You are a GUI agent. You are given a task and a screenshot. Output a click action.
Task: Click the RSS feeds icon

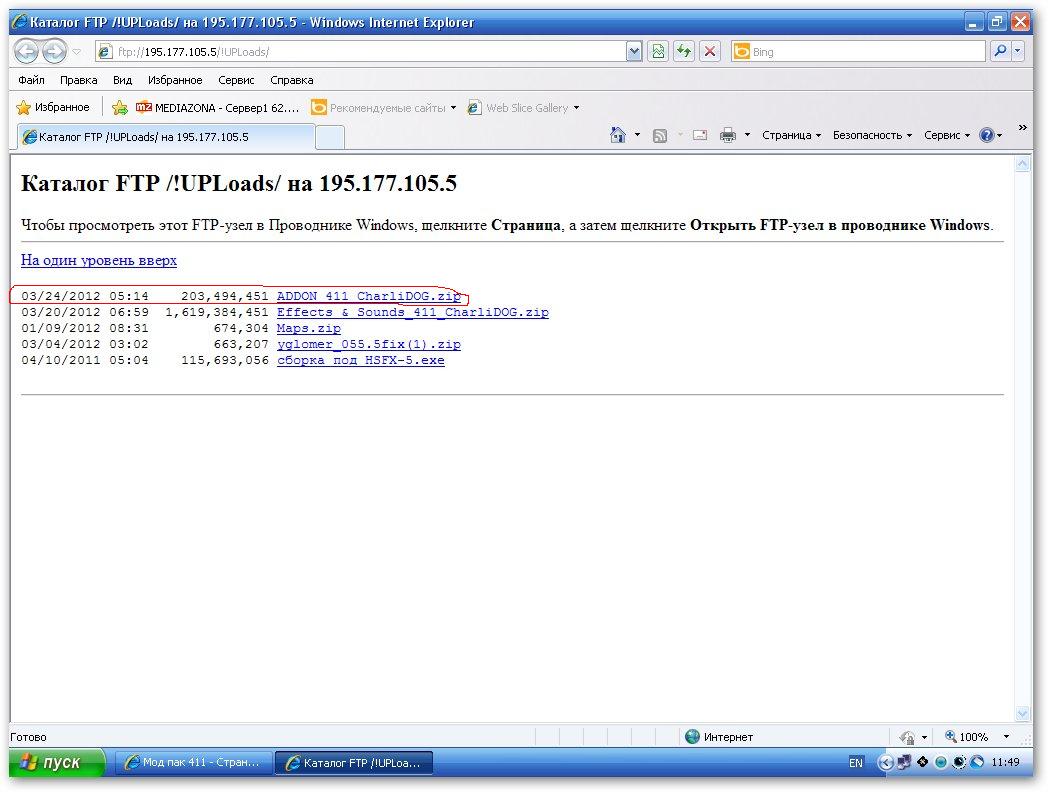point(660,136)
